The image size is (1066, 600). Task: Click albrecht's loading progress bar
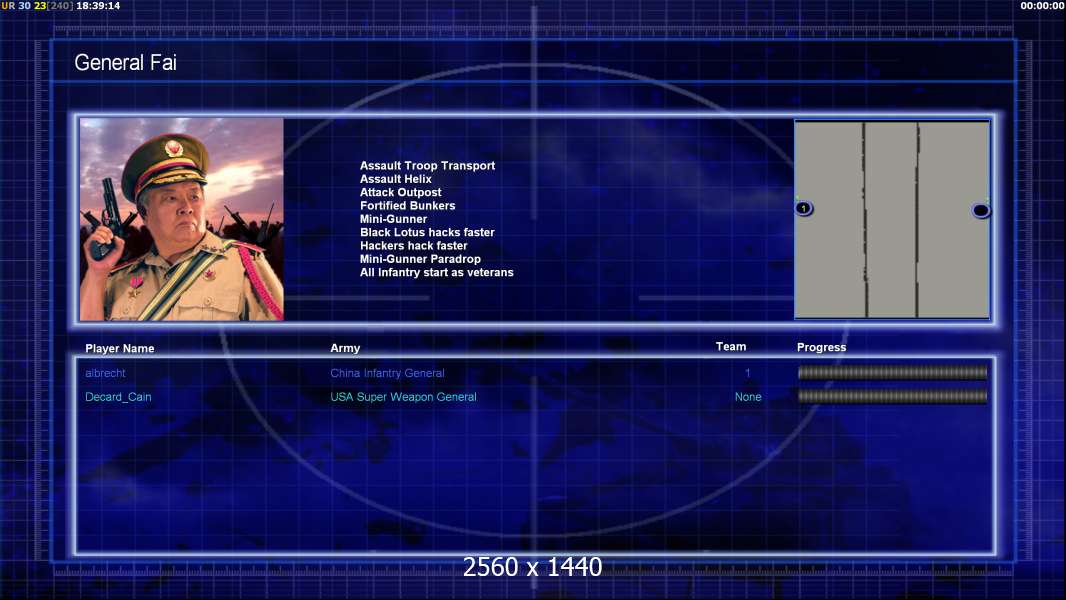tap(892, 372)
